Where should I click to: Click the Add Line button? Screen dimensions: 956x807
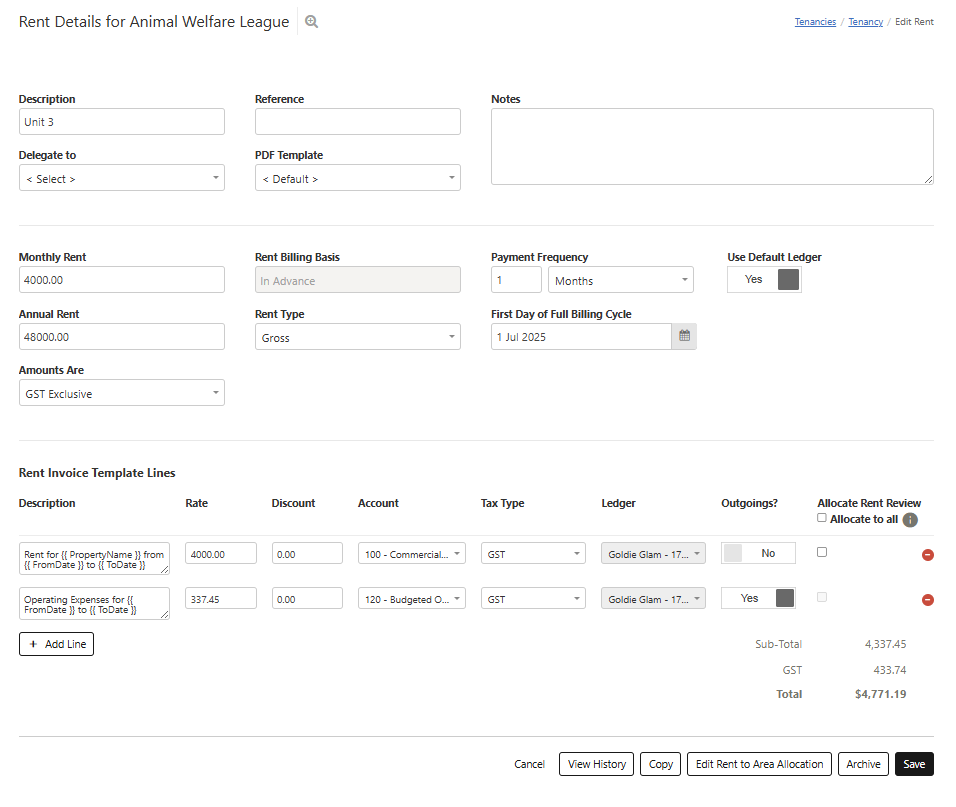56,644
